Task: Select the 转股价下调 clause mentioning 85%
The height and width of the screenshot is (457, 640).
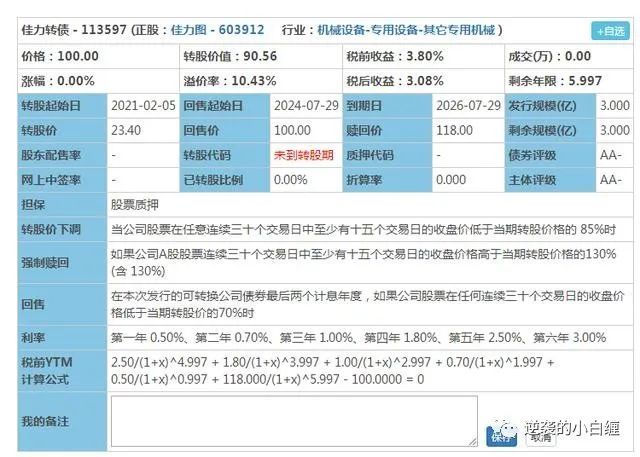Action: (x=363, y=229)
